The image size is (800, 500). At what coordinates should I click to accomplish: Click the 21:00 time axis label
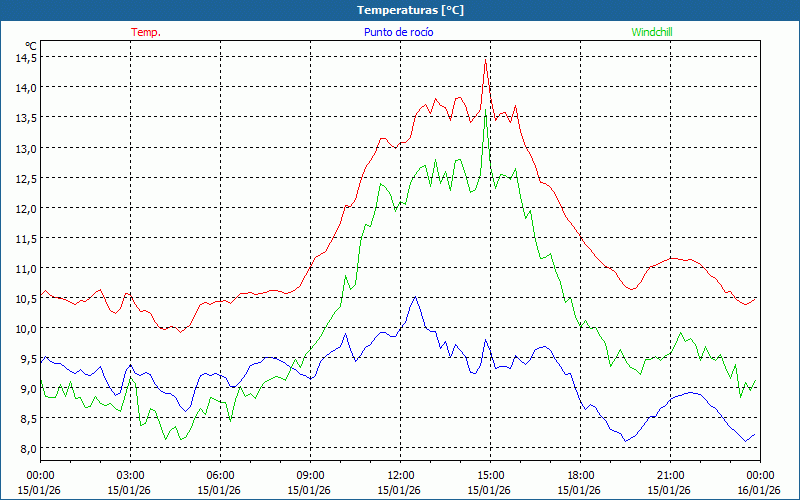(670, 475)
